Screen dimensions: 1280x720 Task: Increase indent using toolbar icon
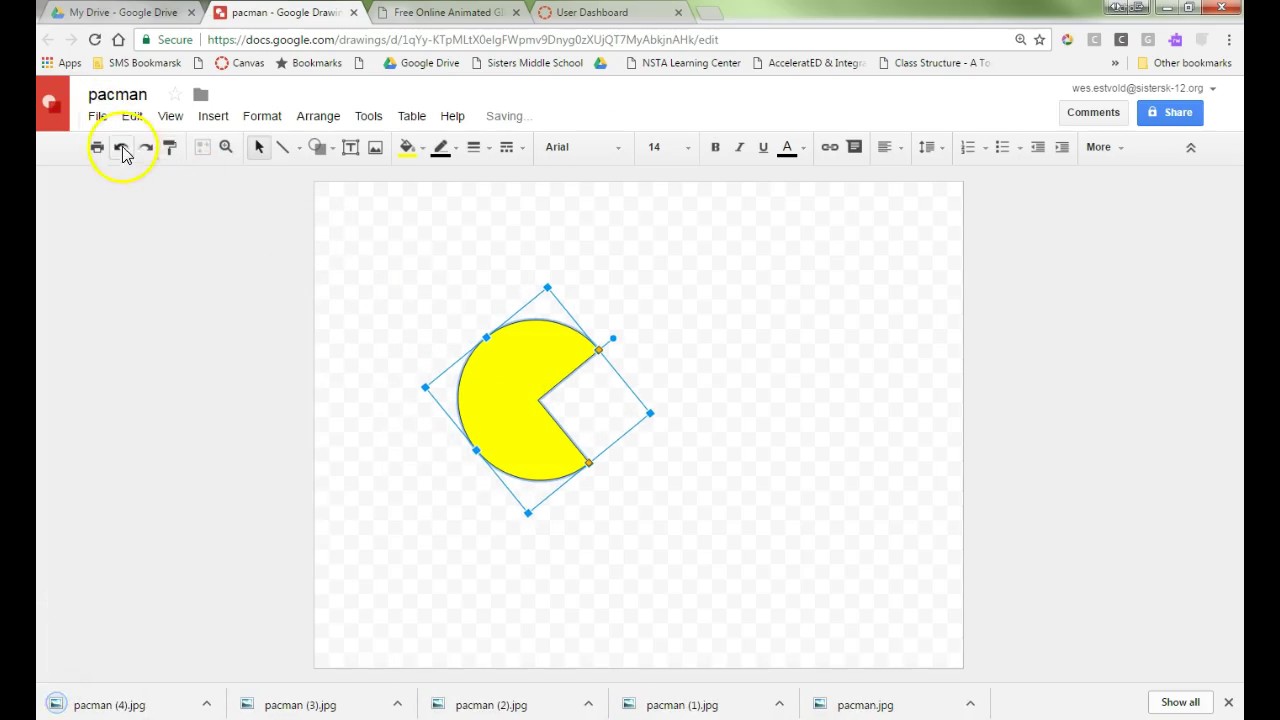[x=1062, y=147]
